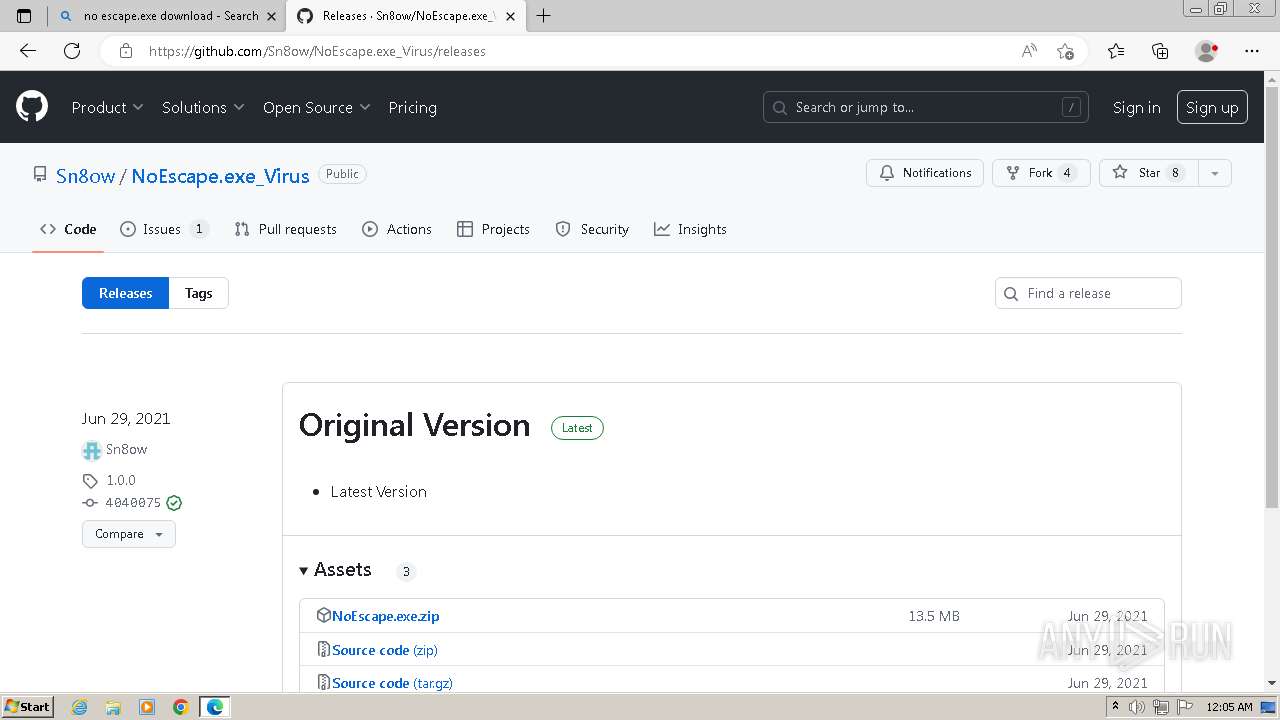Screen dimensions: 1280x720
Task: Open File Explorer from taskbar
Action: click(x=113, y=707)
